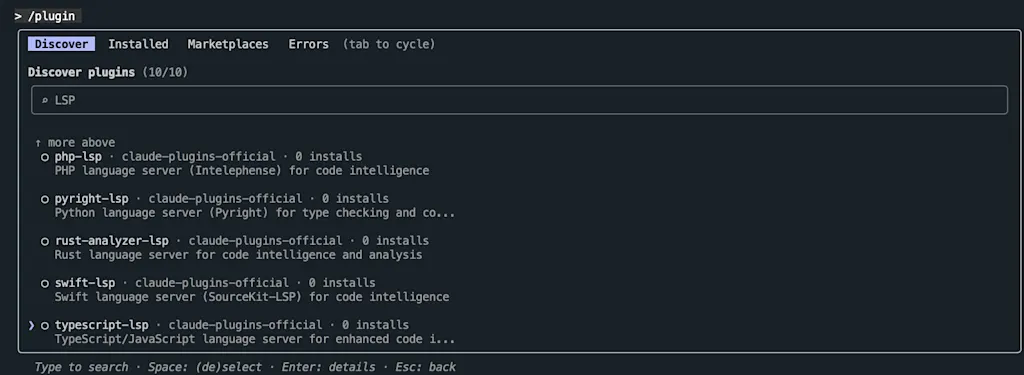Screen dimensions: 1024x375
Task: Select the rust-analyzer-lsp plugin name
Action: (112, 241)
